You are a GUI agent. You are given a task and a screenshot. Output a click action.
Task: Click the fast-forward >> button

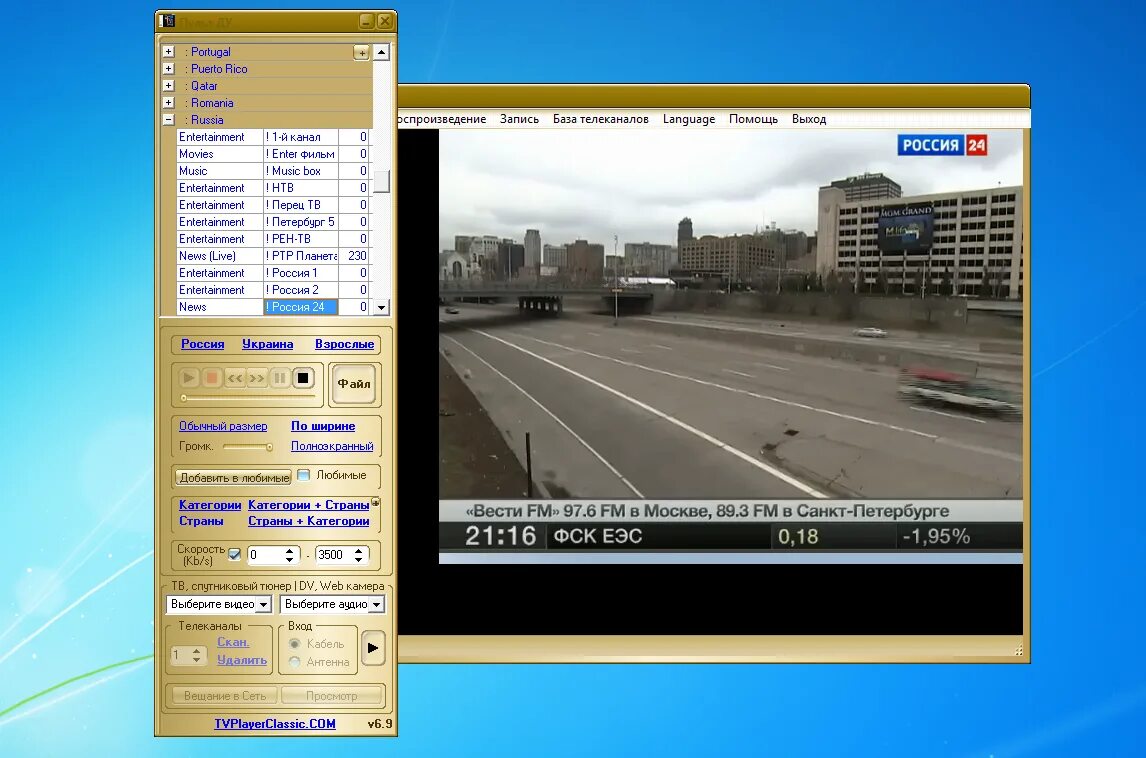[257, 378]
